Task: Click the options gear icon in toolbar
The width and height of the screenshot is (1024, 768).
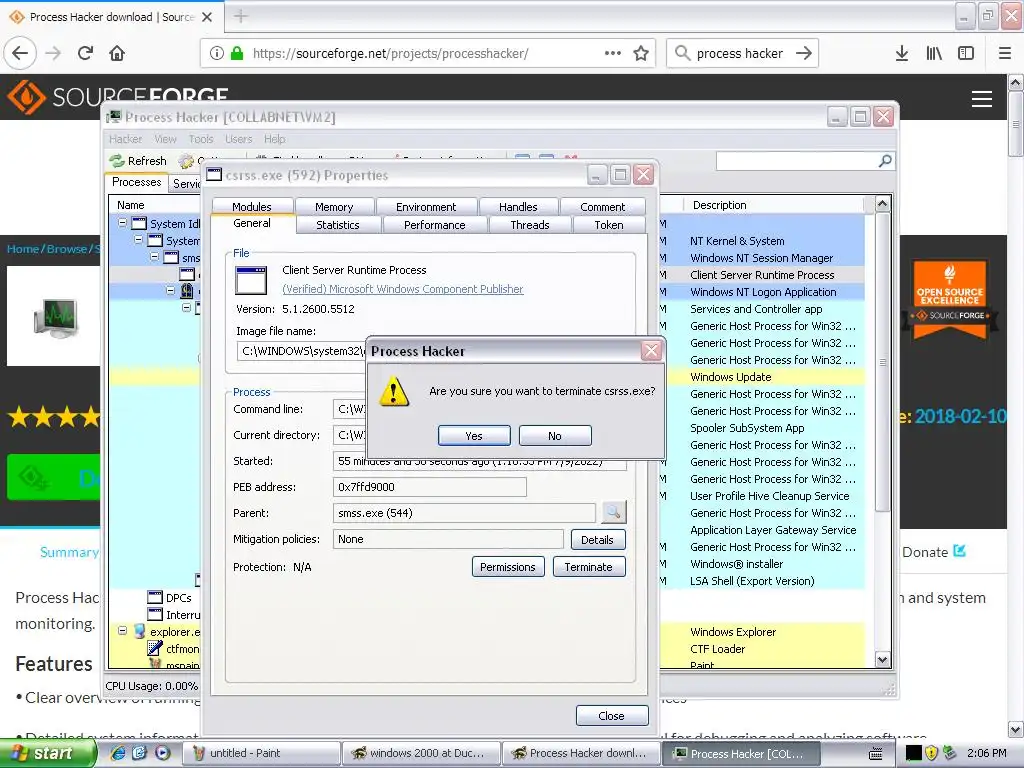Action: (x=186, y=161)
